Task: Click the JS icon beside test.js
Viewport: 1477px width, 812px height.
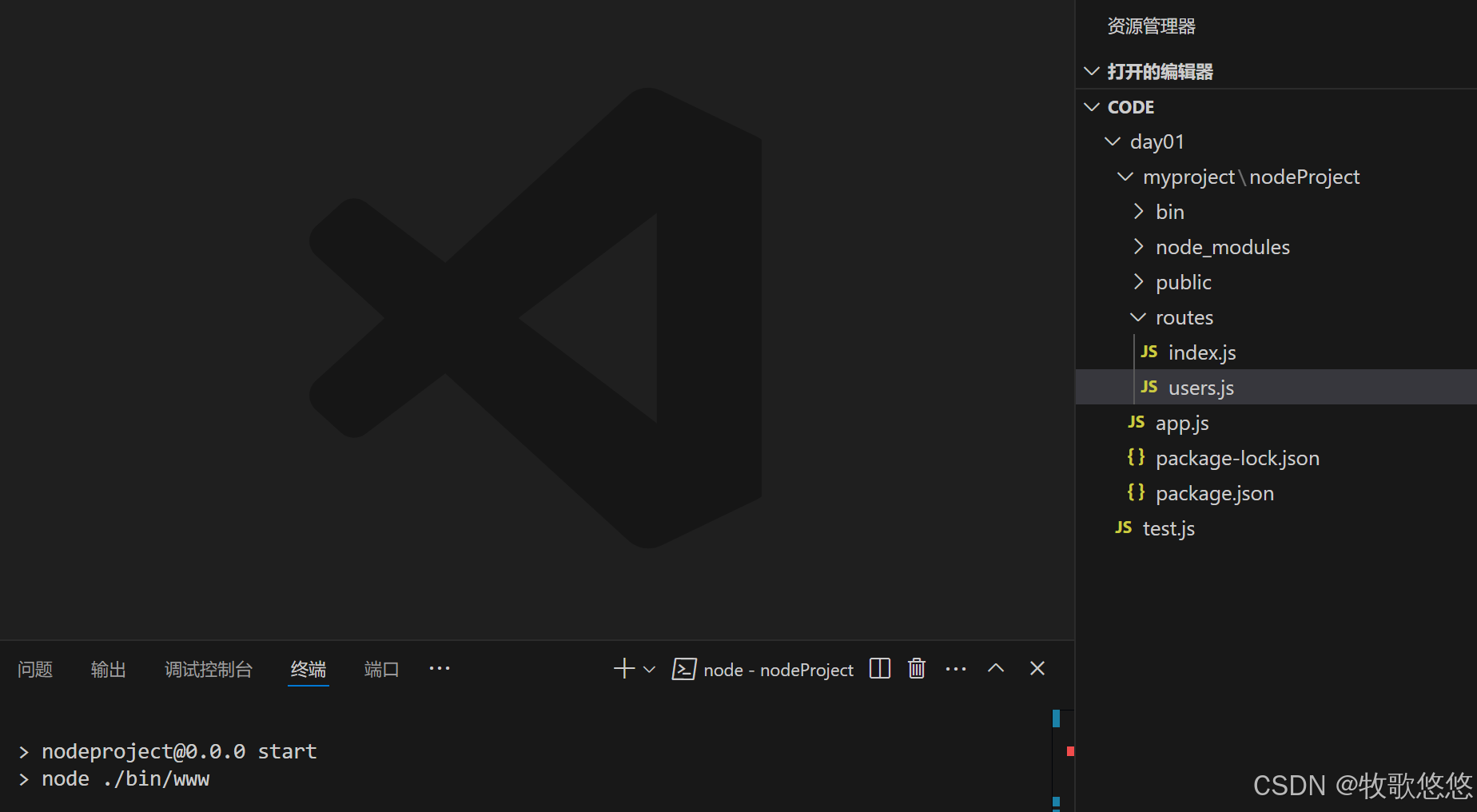Action: [1124, 527]
